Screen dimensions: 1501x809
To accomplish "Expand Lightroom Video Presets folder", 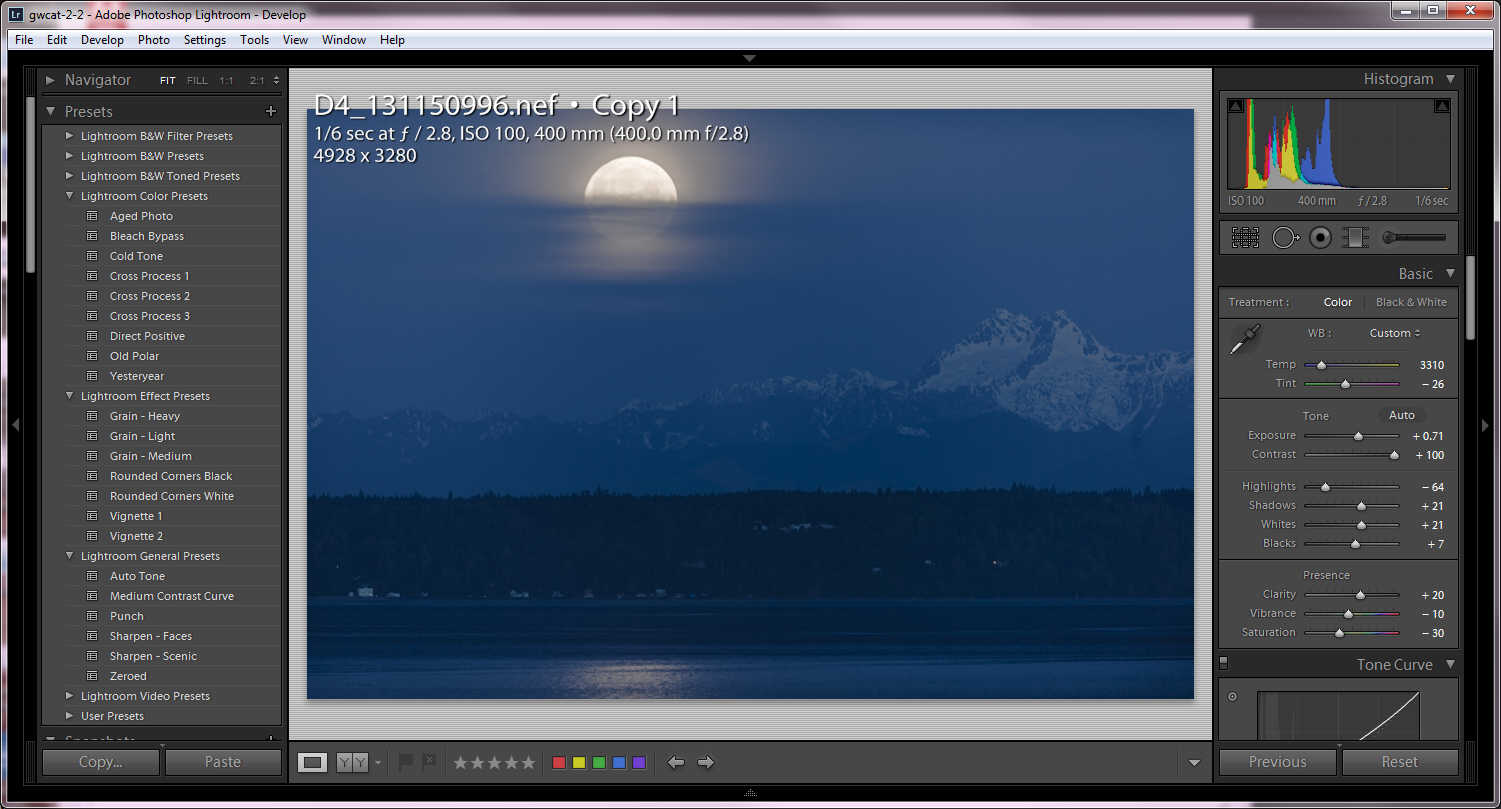I will coord(69,696).
